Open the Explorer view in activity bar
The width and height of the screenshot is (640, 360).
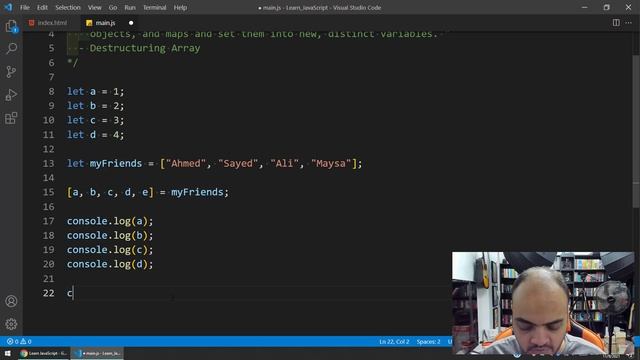pyautogui.click(x=11, y=26)
